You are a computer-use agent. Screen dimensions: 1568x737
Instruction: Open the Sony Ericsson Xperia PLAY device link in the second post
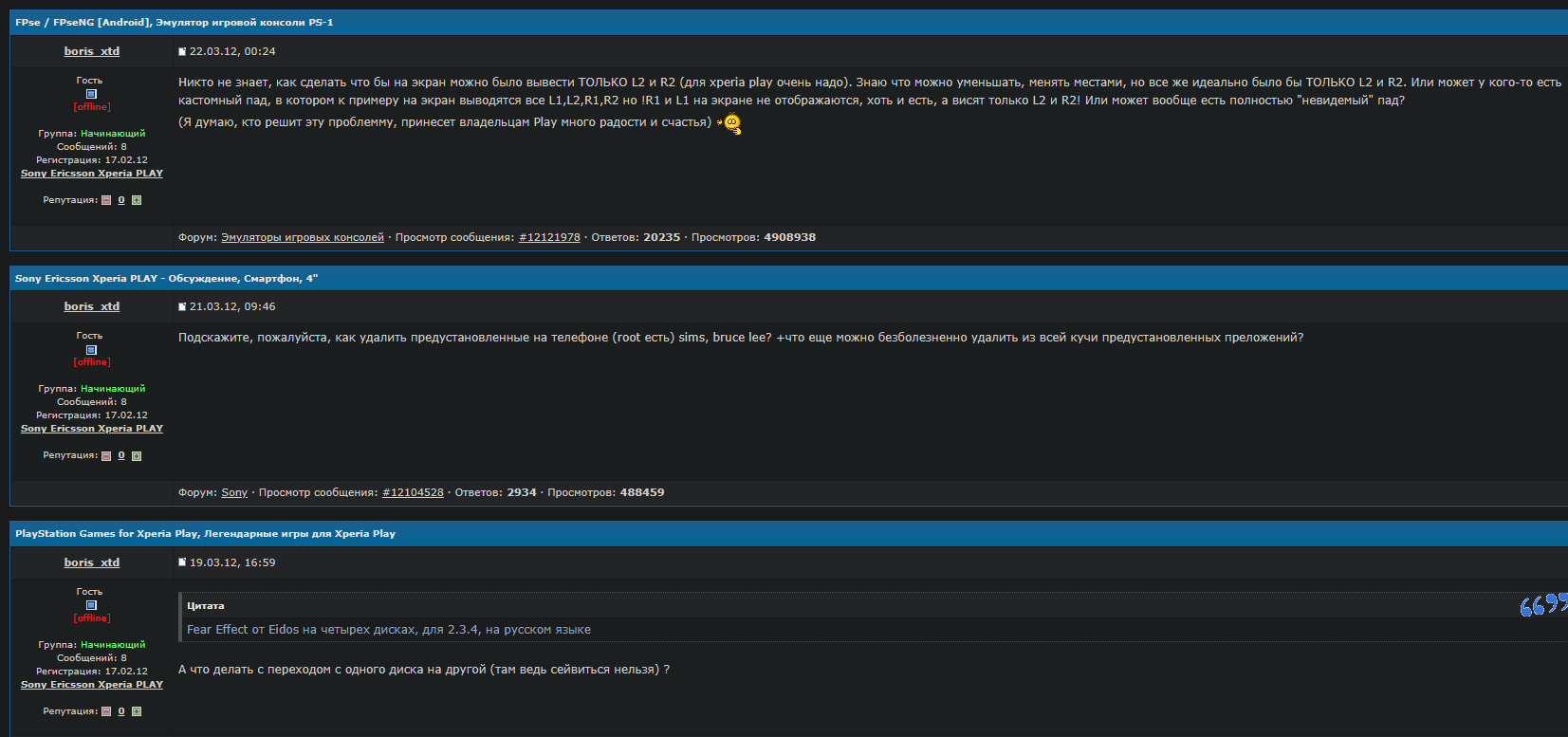click(x=92, y=429)
